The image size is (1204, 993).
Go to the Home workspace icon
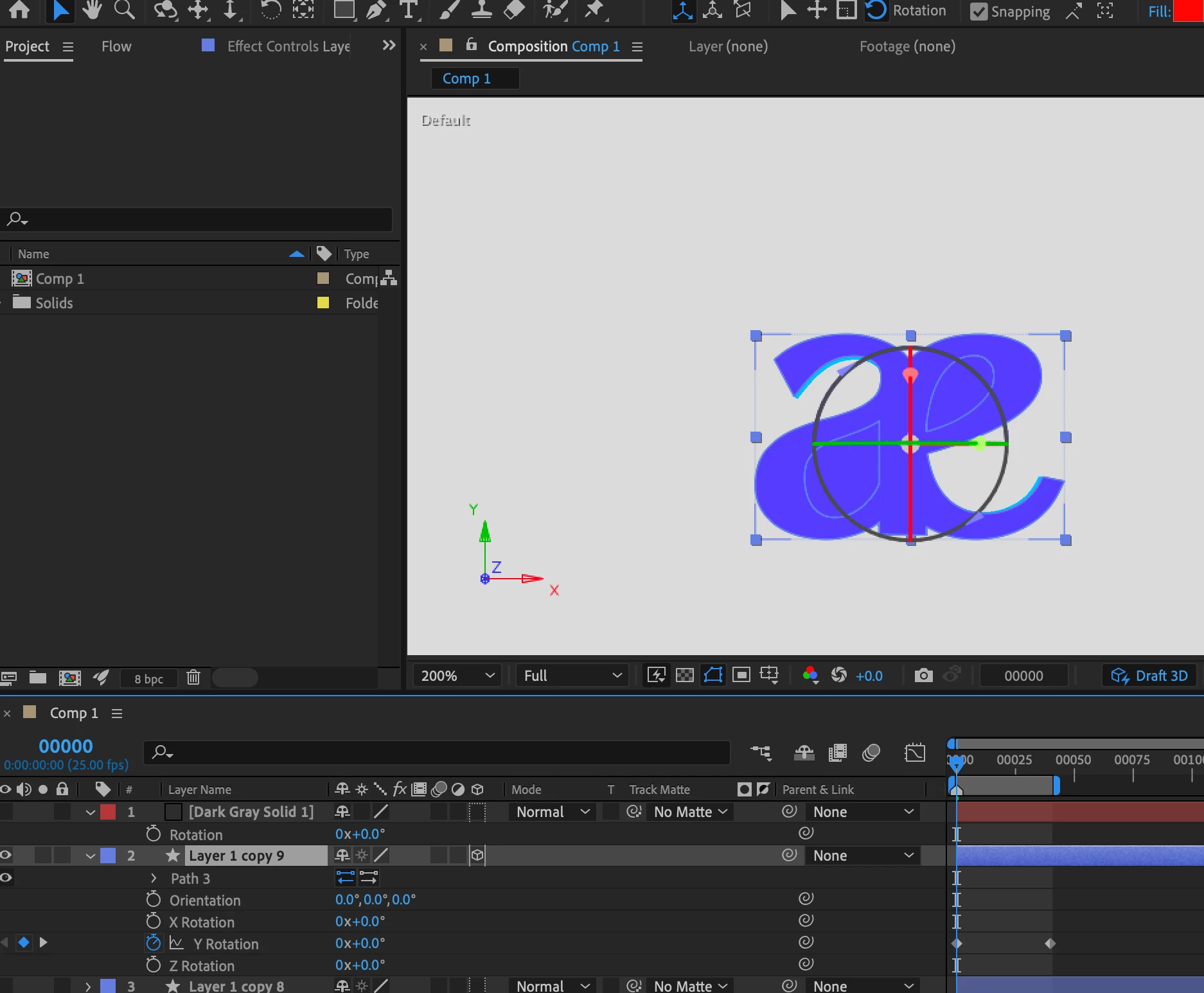[19, 10]
